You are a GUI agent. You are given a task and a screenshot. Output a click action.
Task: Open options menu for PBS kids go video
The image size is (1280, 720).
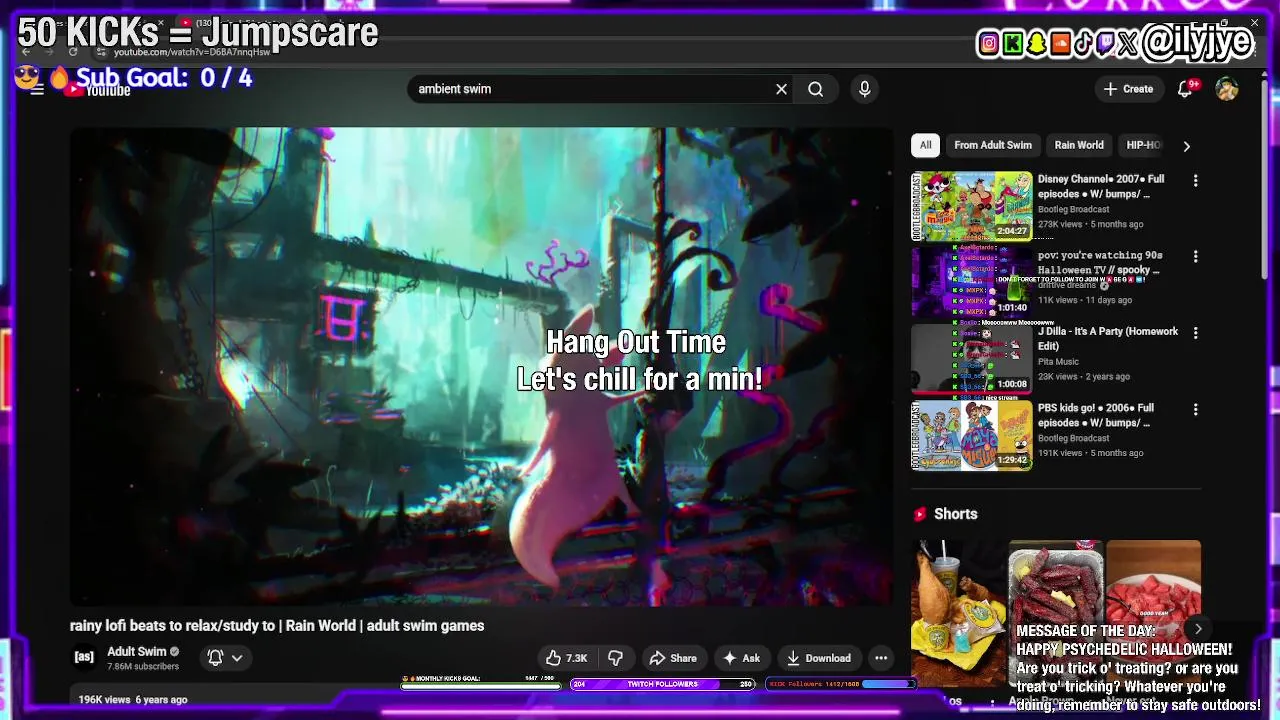click(x=1195, y=410)
